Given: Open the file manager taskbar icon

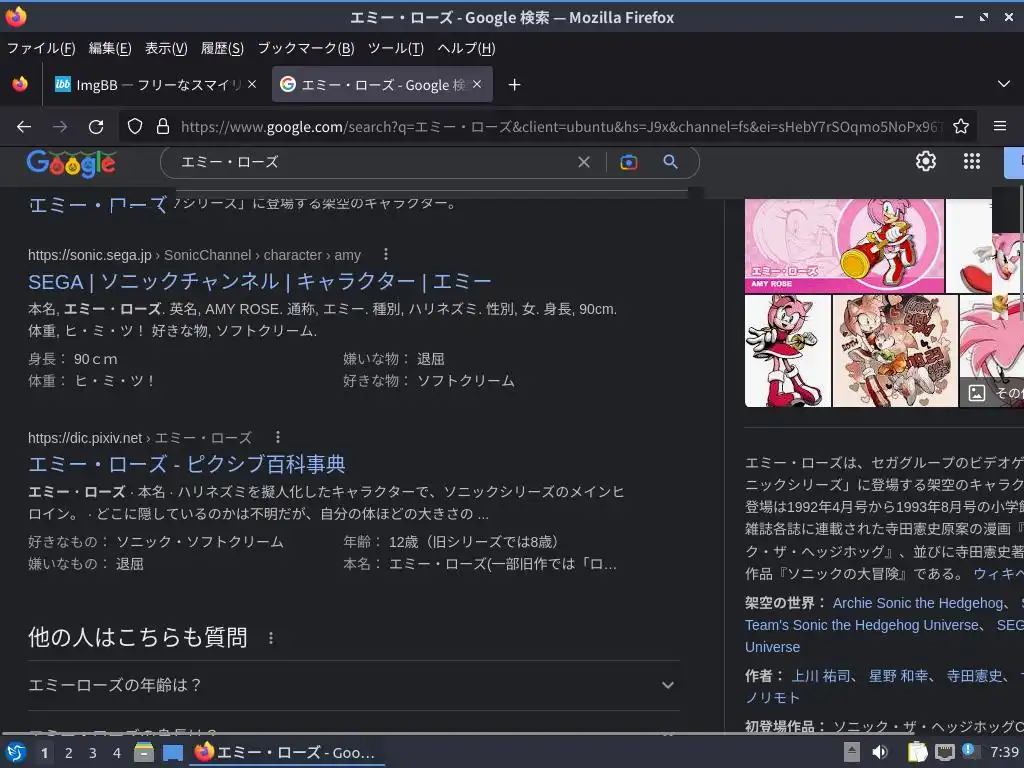Looking at the screenshot, I should [x=144, y=752].
